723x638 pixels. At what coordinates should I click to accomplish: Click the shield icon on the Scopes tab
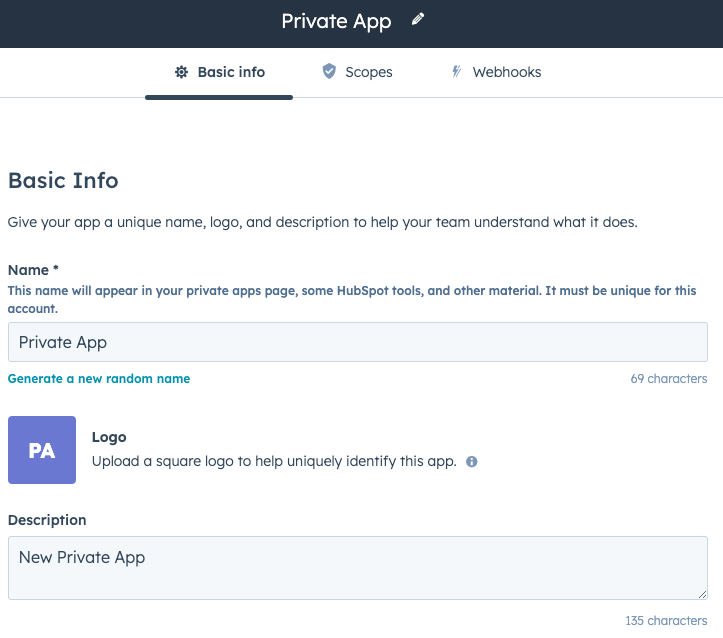[329, 72]
